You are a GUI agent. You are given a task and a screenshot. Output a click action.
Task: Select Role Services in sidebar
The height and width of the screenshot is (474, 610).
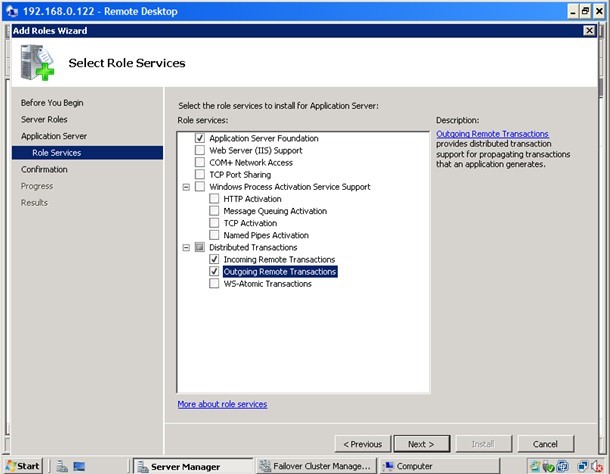[x=88, y=153]
